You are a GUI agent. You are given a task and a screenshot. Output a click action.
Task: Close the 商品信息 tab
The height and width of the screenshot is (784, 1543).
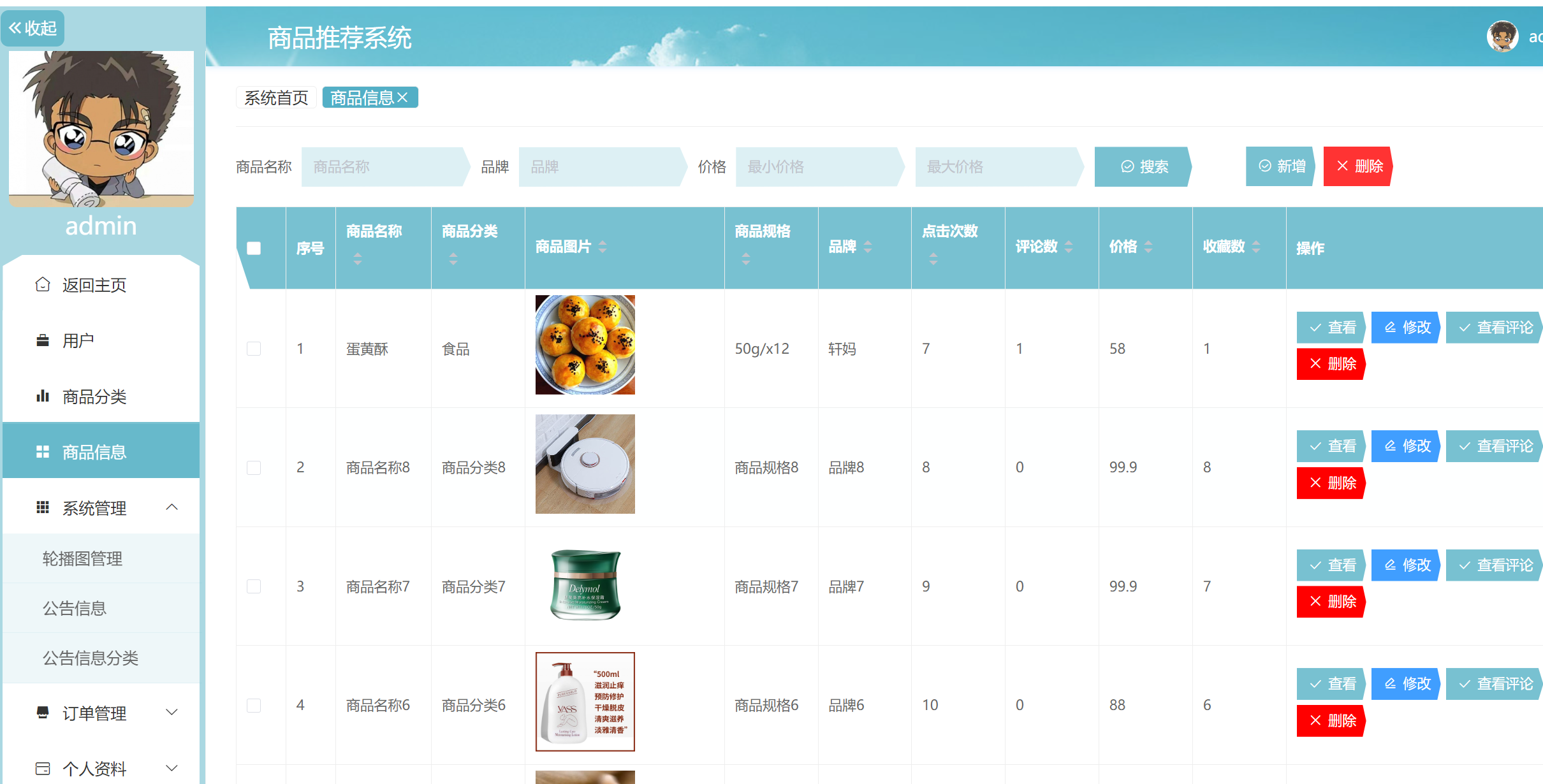pos(404,97)
